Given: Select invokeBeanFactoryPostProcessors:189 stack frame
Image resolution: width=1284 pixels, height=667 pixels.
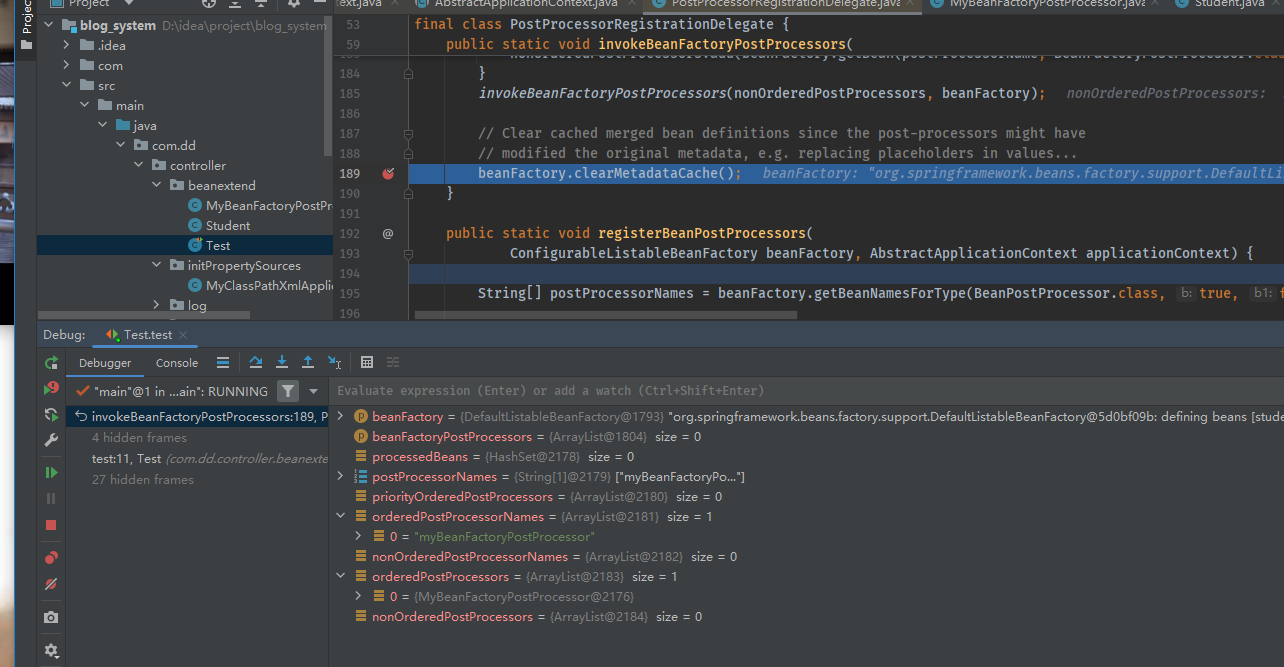Looking at the screenshot, I should [198, 417].
